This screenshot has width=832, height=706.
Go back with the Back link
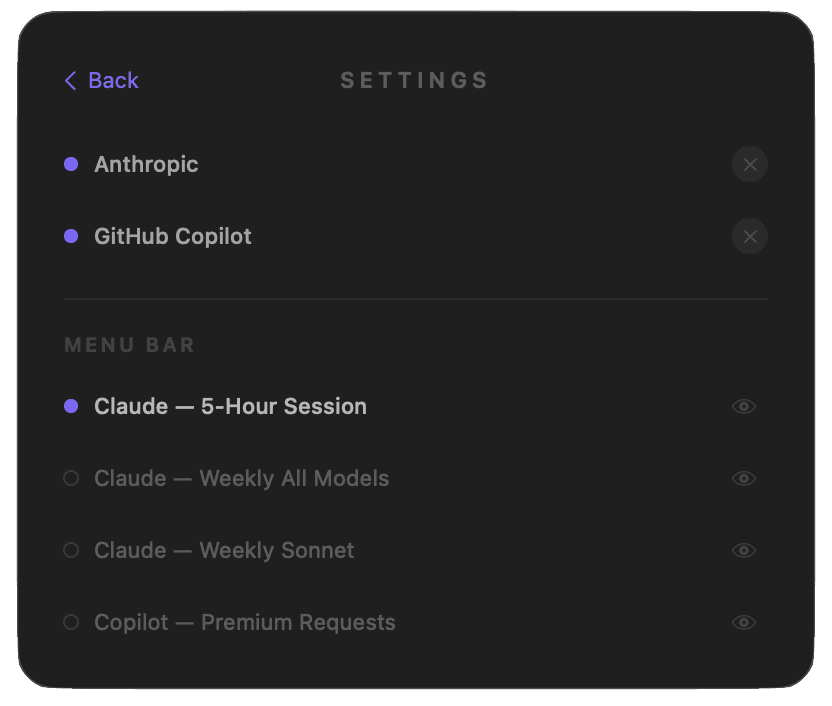113,80
